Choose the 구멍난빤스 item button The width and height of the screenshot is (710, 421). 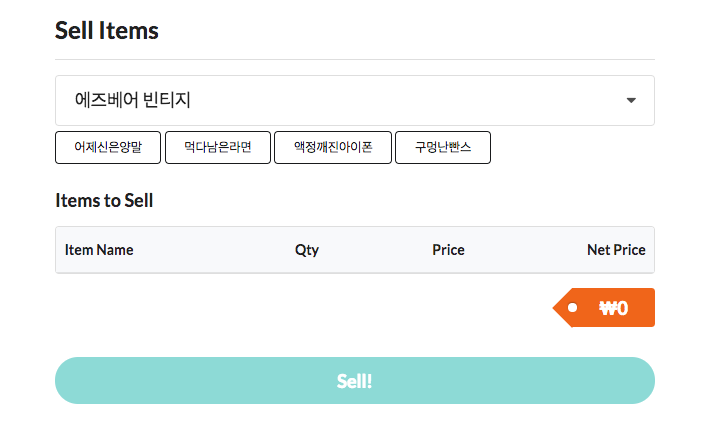tap(442, 148)
